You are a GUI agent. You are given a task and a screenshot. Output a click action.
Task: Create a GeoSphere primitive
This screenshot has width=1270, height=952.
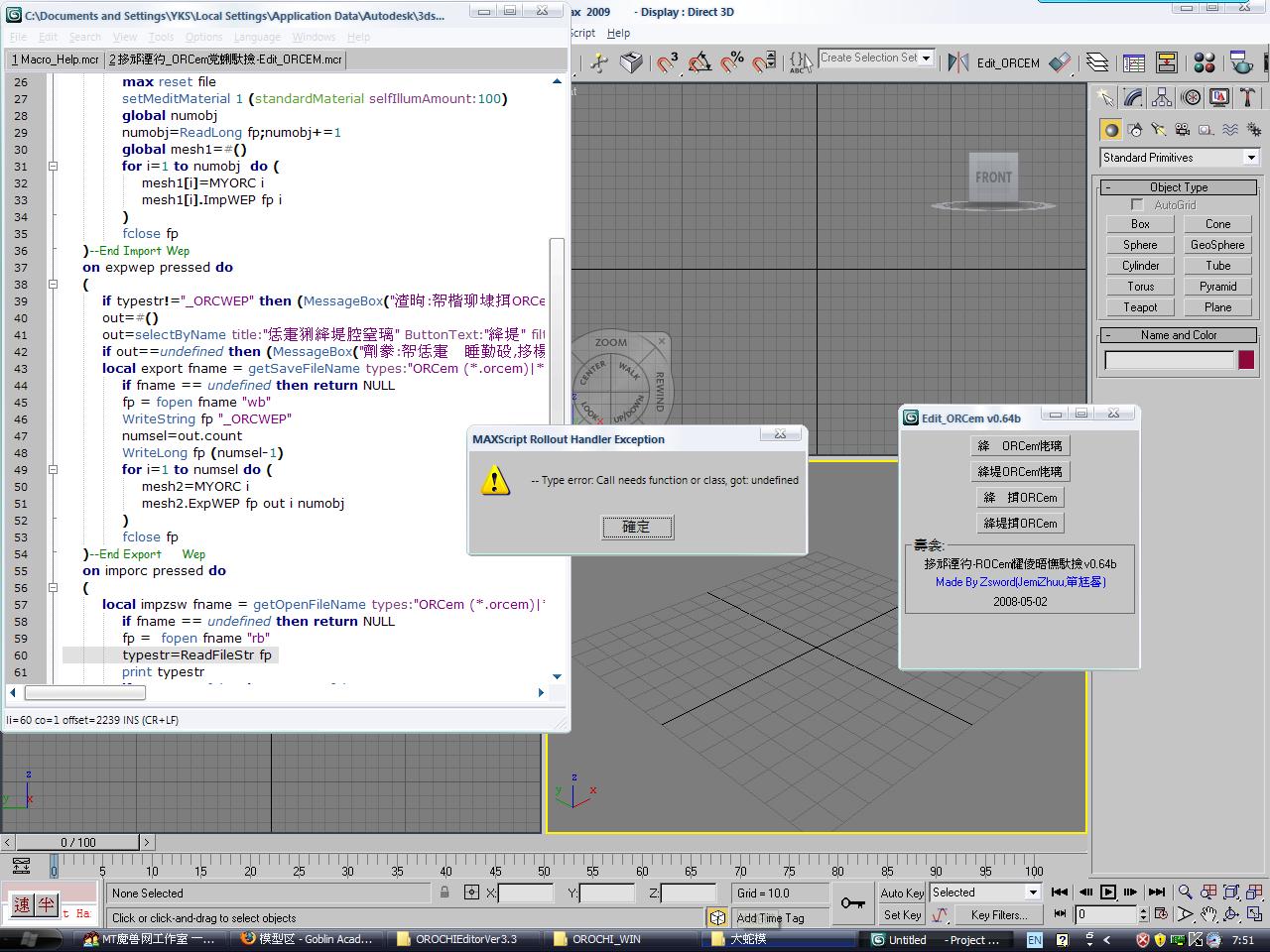click(1217, 245)
